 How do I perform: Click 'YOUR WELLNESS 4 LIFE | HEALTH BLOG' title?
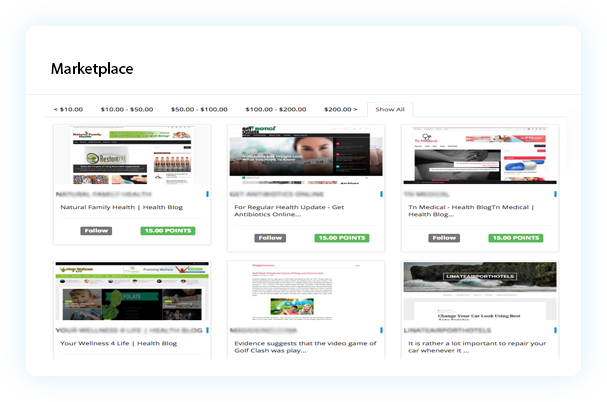tap(129, 330)
